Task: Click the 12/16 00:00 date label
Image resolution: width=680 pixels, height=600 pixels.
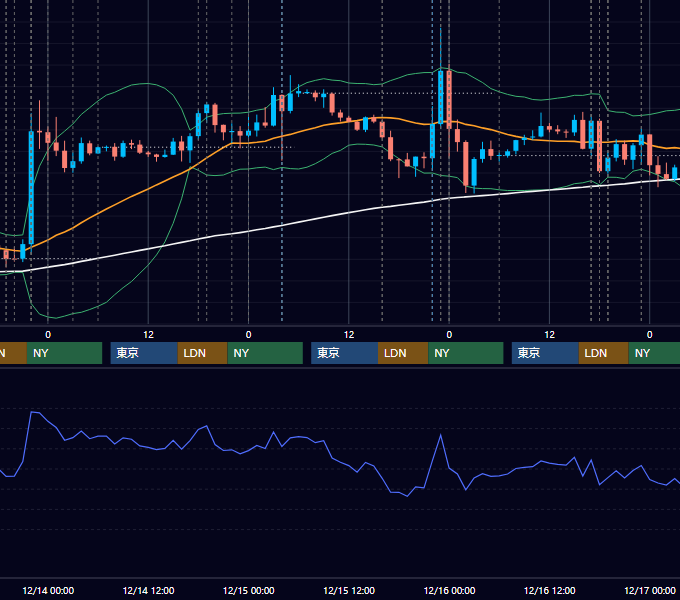Action: click(449, 590)
